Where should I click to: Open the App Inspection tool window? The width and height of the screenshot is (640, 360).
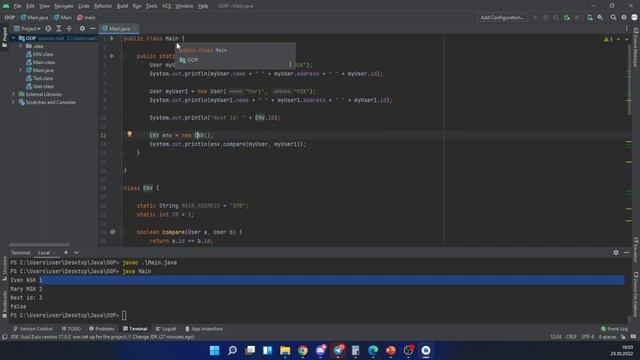tap(204, 329)
